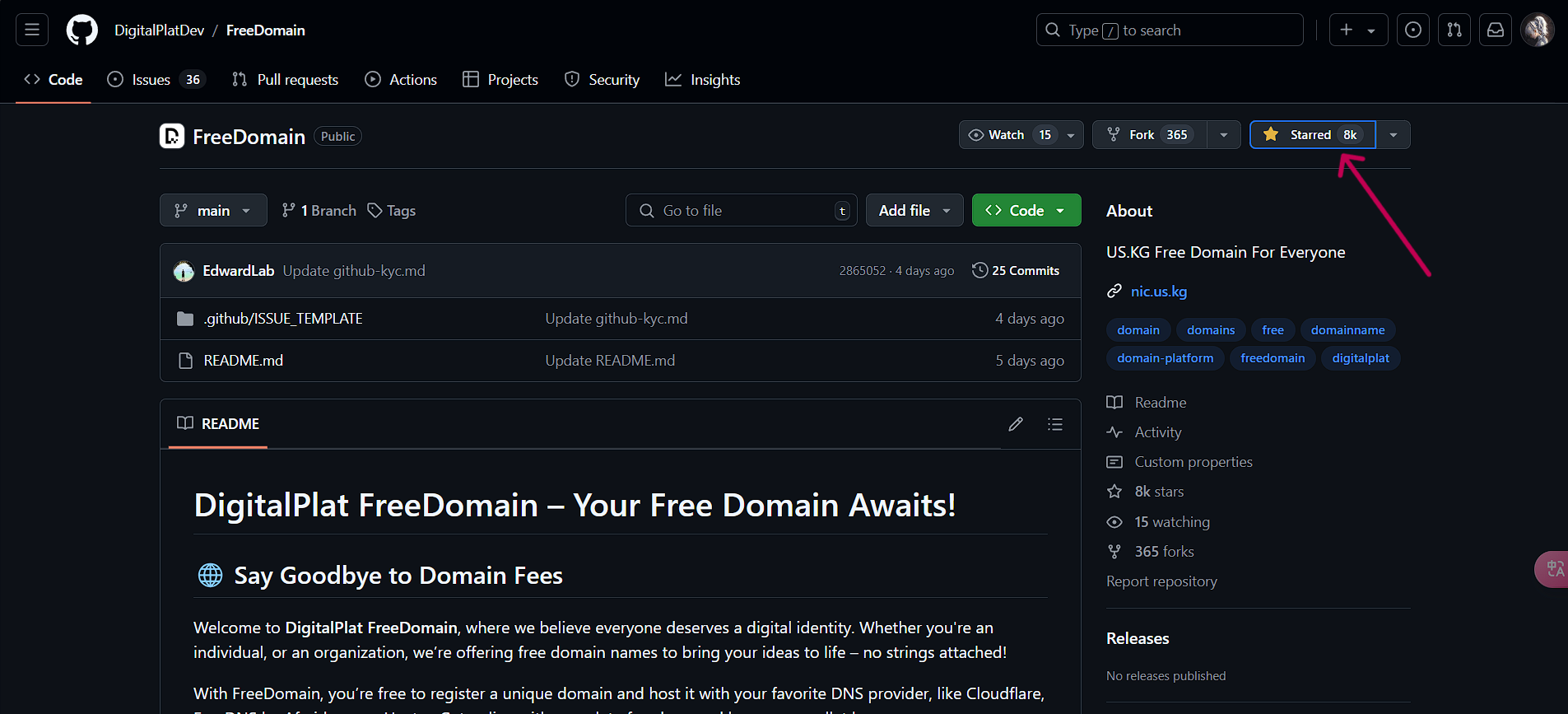Image resolution: width=1568 pixels, height=714 pixels.
Task: Click the 'domainname' topic tag
Action: point(1347,330)
